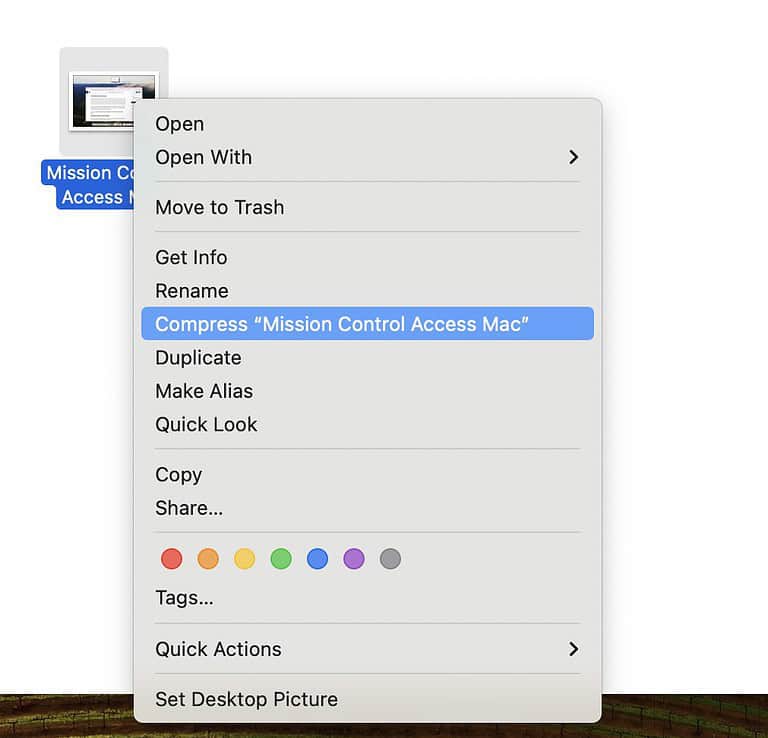Select Move to Trash
The width and height of the screenshot is (768, 738).
[x=220, y=207]
